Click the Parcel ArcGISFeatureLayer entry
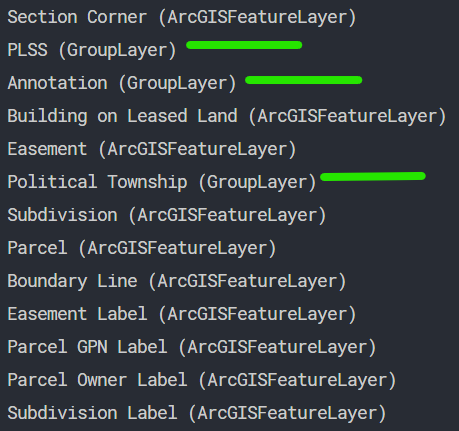 click(142, 248)
